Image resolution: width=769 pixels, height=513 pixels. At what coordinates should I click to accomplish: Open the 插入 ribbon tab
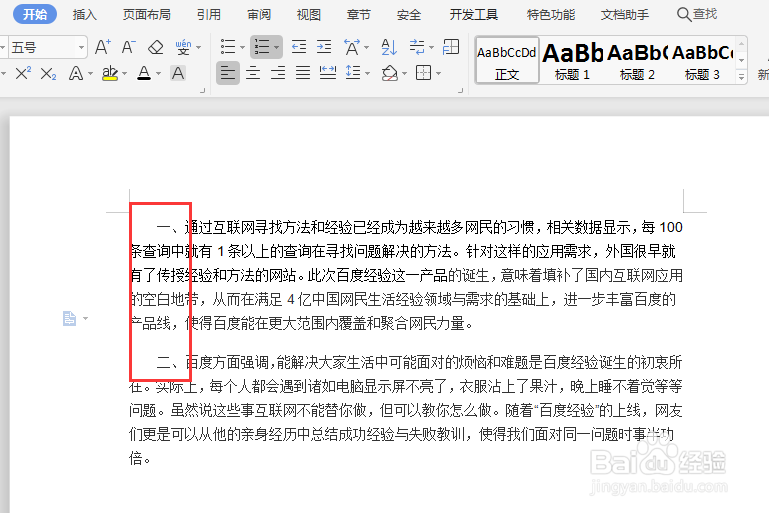pyautogui.click(x=84, y=15)
